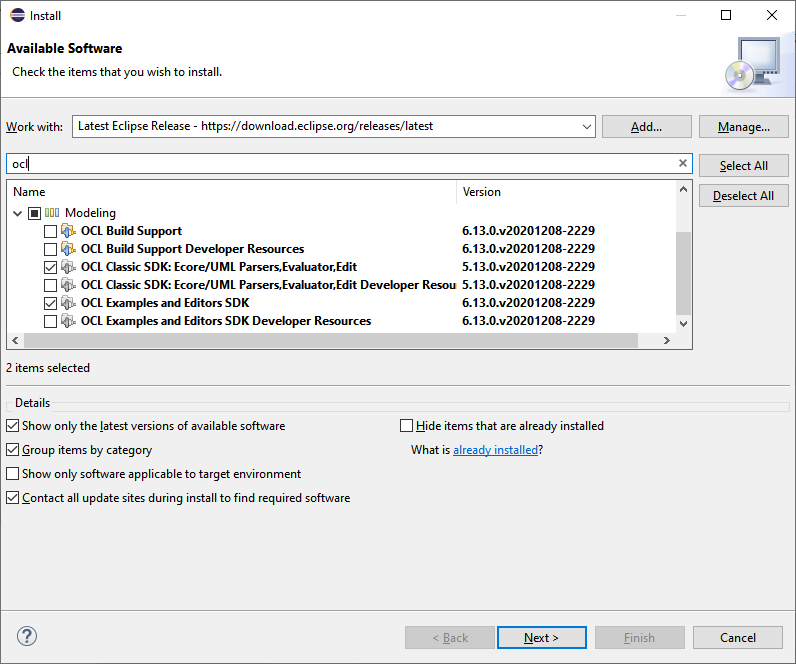Open the Work with site dropdown arrow
The width and height of the screenshot is (796, 664).
click(587, 126)
